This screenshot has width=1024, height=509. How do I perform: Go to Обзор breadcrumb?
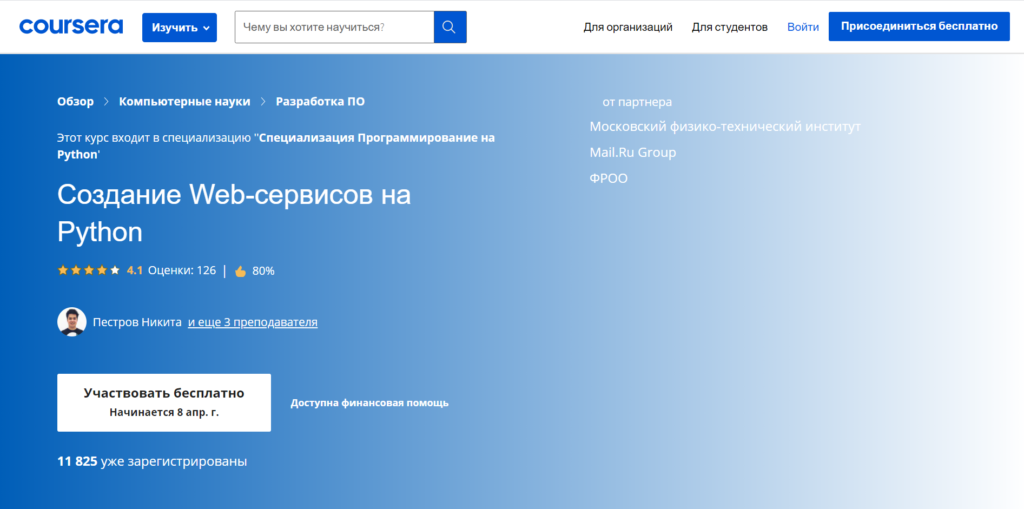coord(76,102)
